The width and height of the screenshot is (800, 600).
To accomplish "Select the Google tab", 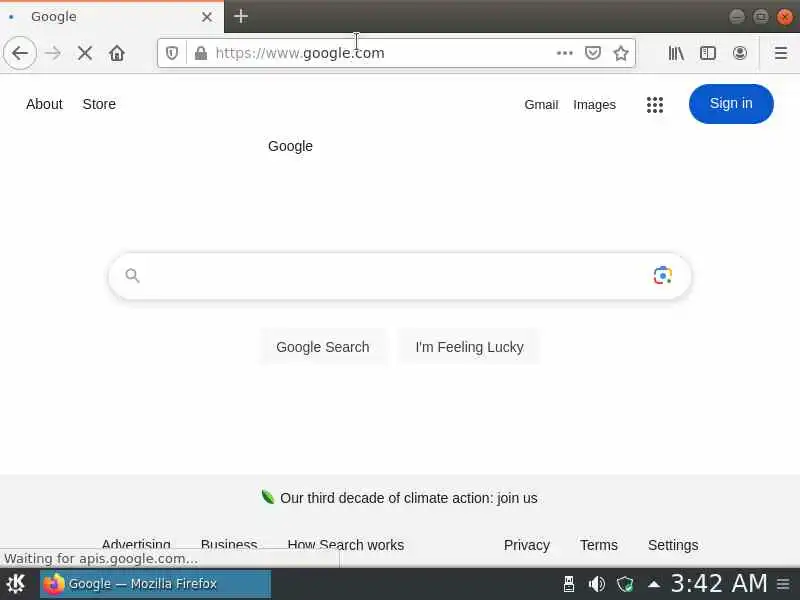I will [112, 17].
